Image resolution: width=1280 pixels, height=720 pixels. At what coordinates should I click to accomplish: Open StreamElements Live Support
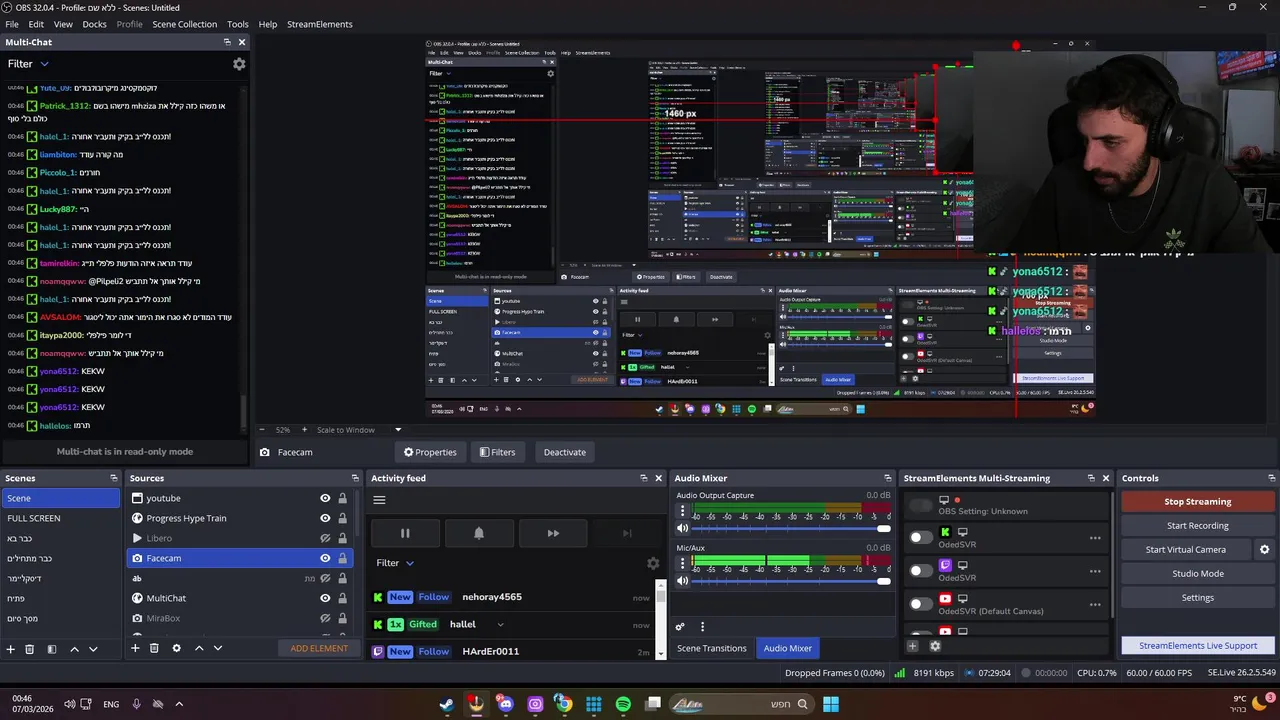coord(1198,646)
